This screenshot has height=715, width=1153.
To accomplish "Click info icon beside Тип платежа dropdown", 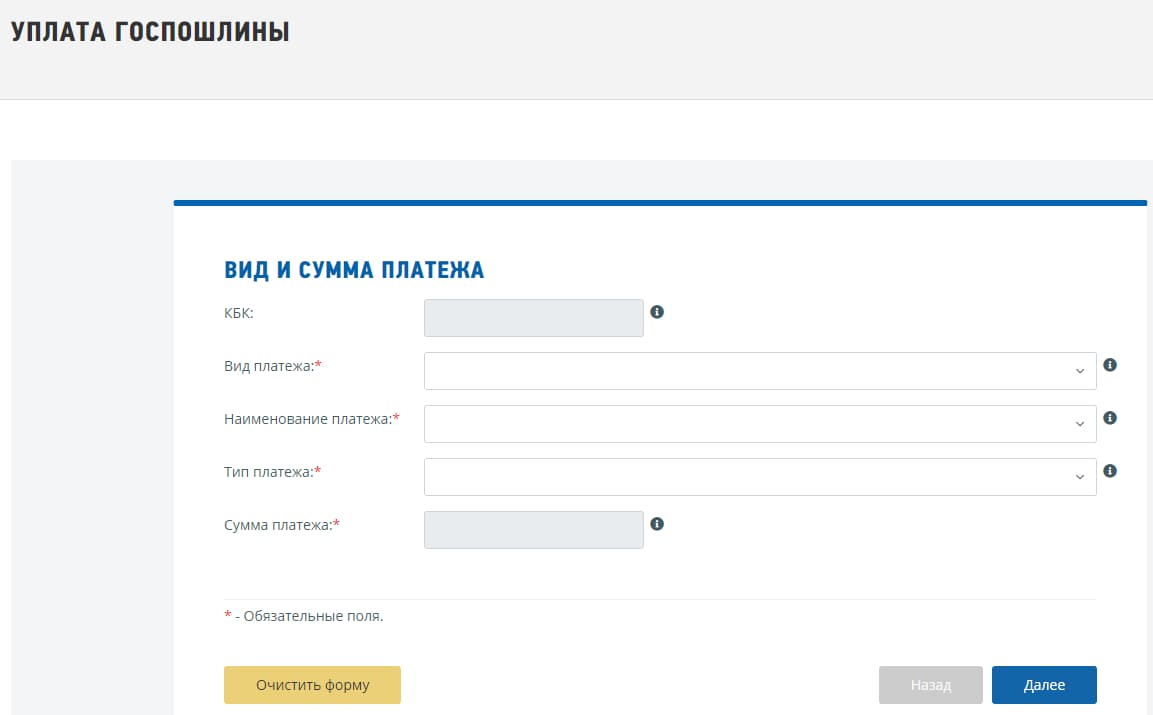I will (1110, 471).
